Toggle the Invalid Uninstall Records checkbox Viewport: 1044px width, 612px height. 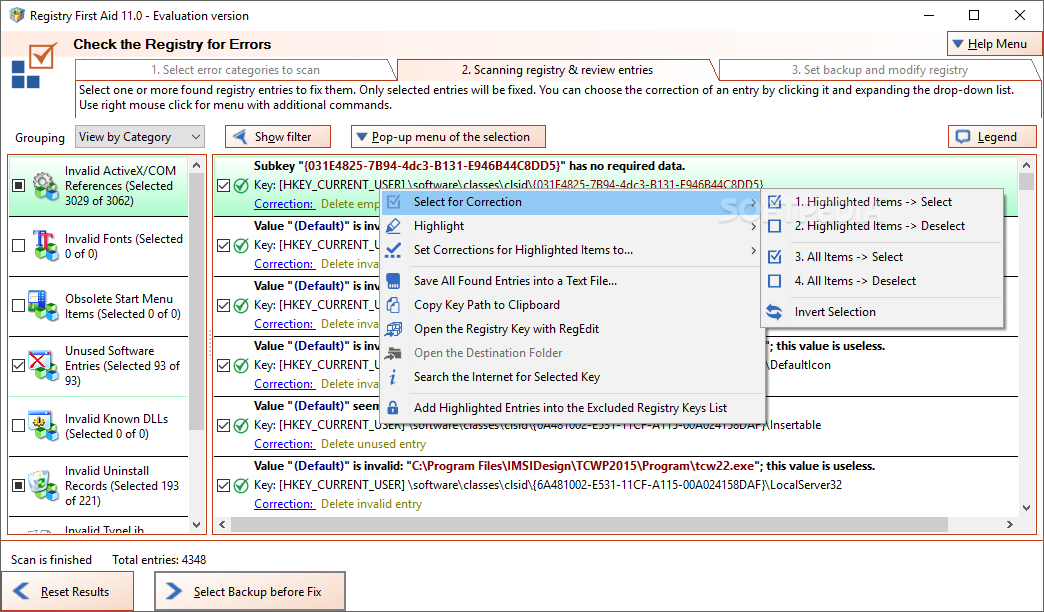(19, 485)
